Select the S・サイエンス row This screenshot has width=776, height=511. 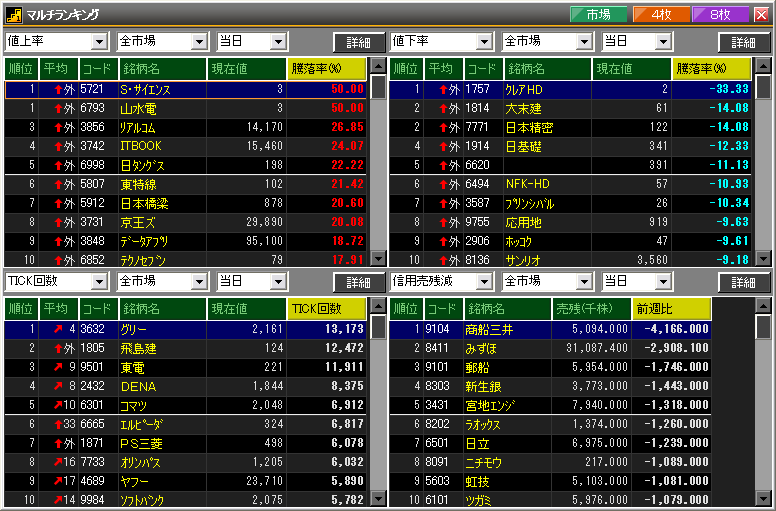pos(186,90)
